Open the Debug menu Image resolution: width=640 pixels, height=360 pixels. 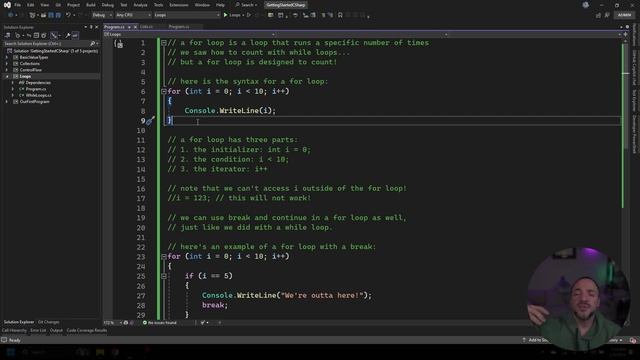pos(108,5)
